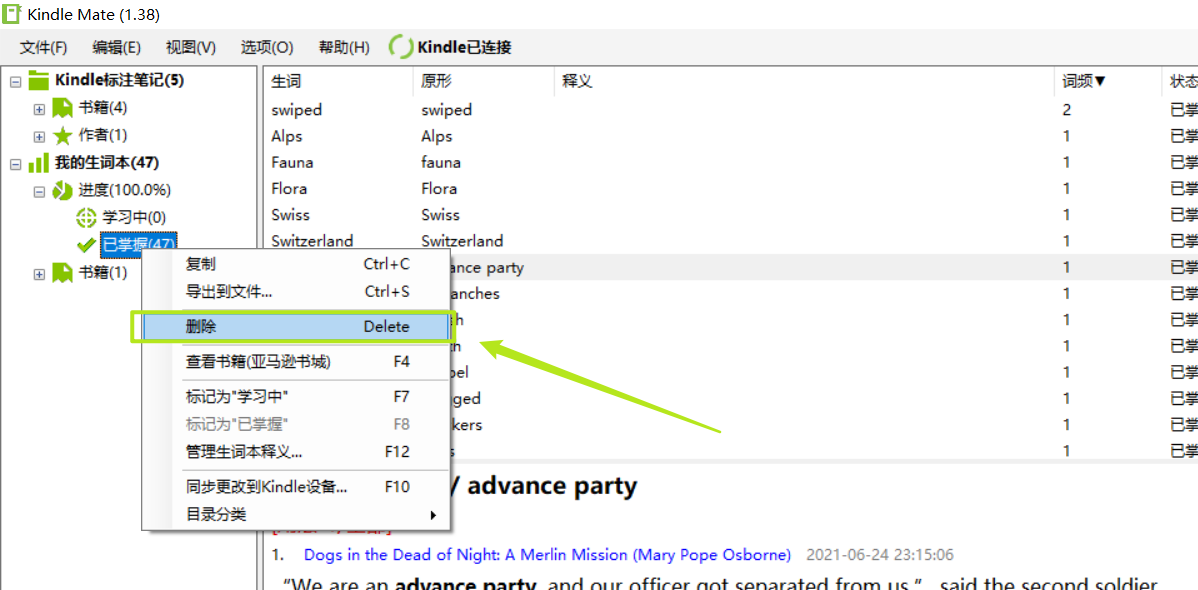Select the 我的生词本(47) tree item
Image resolution: width=1198 pixels, height=590 pixels.
[106, 163]
